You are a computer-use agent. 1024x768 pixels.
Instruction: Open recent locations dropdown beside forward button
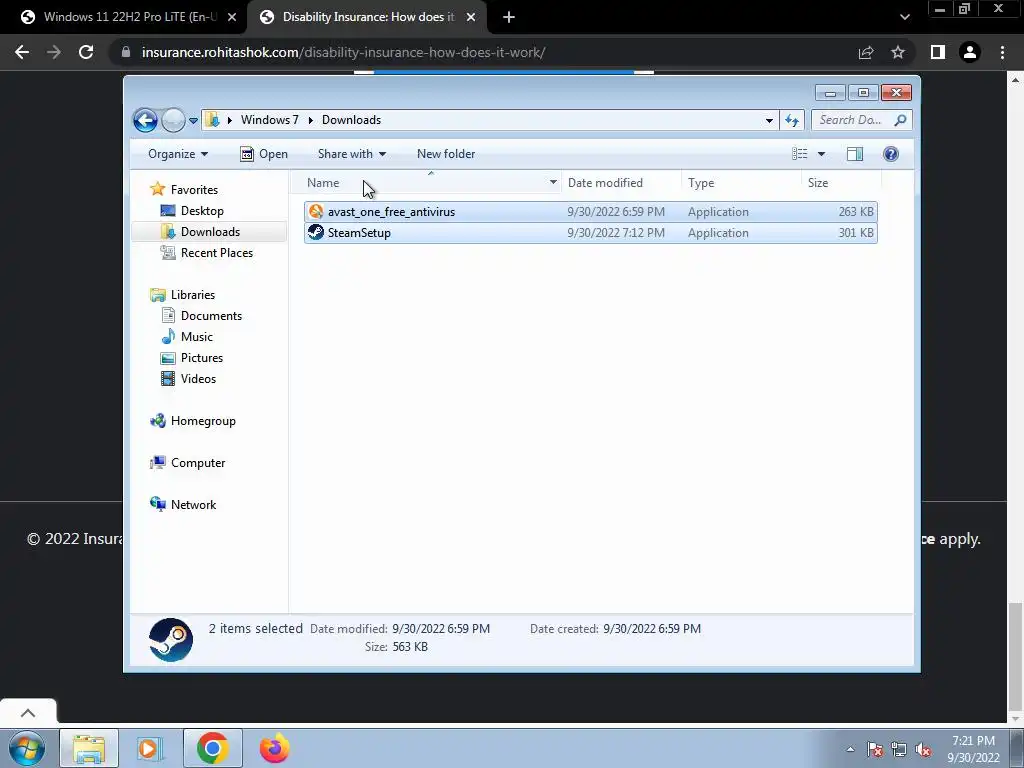point(193,121)
